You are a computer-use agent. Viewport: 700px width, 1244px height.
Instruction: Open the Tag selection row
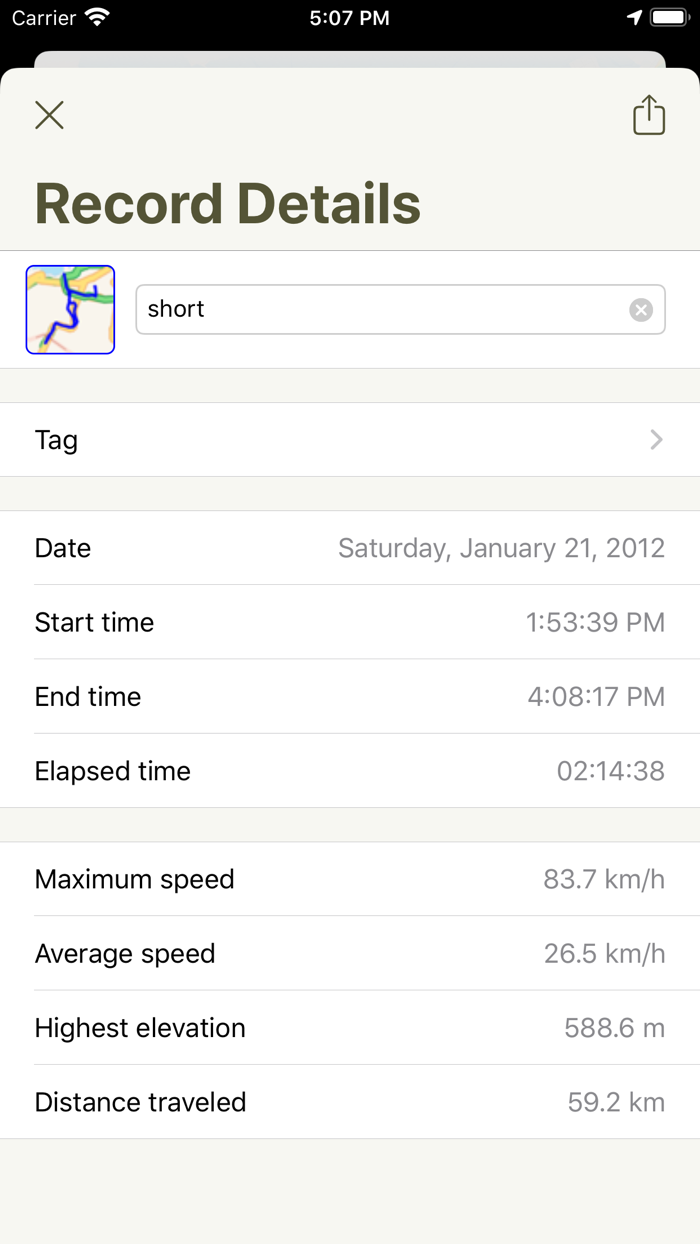click(x=350, y=440)
